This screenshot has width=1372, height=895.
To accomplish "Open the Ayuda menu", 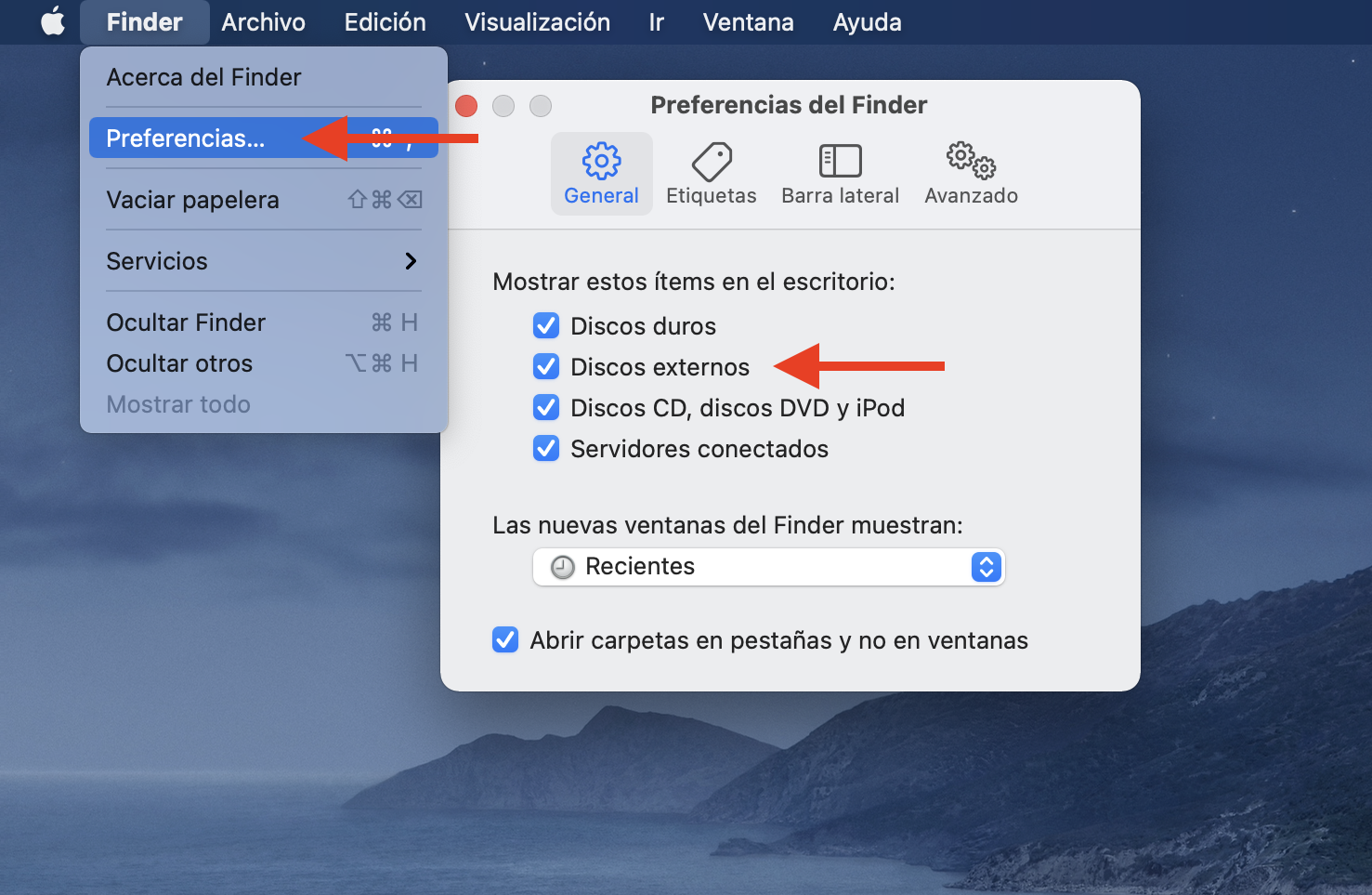I will tap(868, 22).
